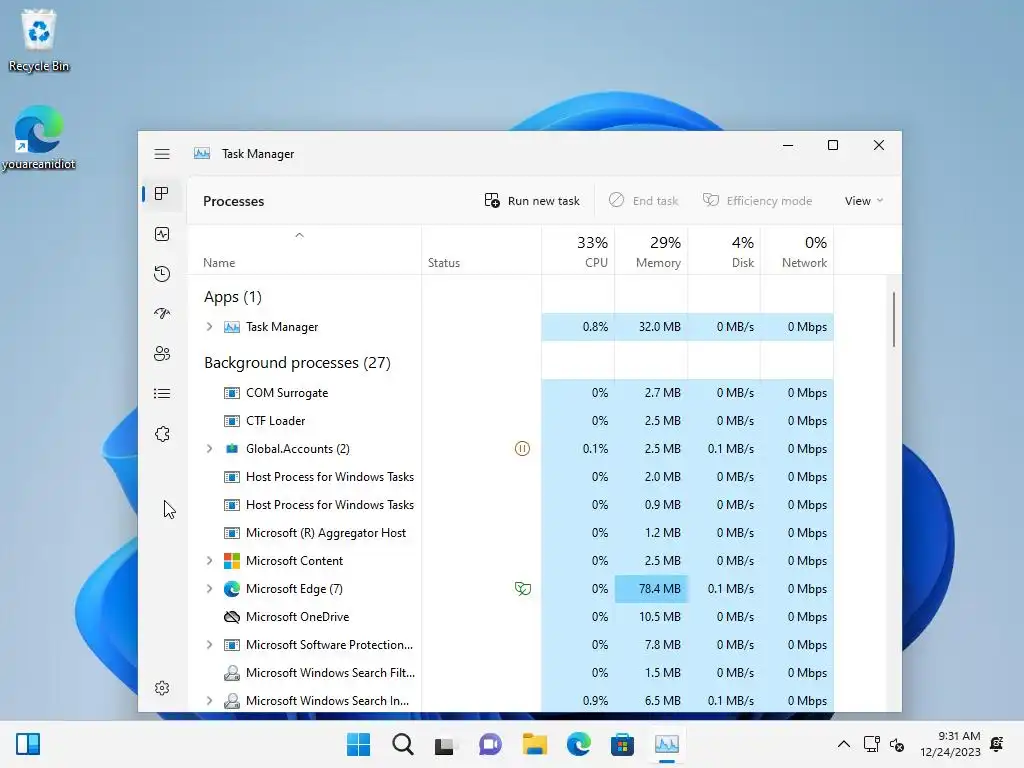Click the 10.5 MB OneDrive memory cell

(651, 616)
